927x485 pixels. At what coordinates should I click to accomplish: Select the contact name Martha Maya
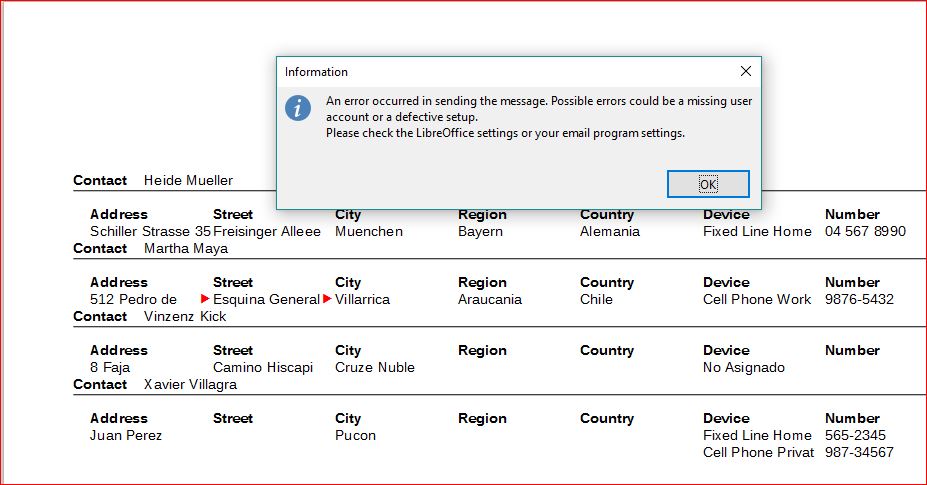(x=185, y=249)
